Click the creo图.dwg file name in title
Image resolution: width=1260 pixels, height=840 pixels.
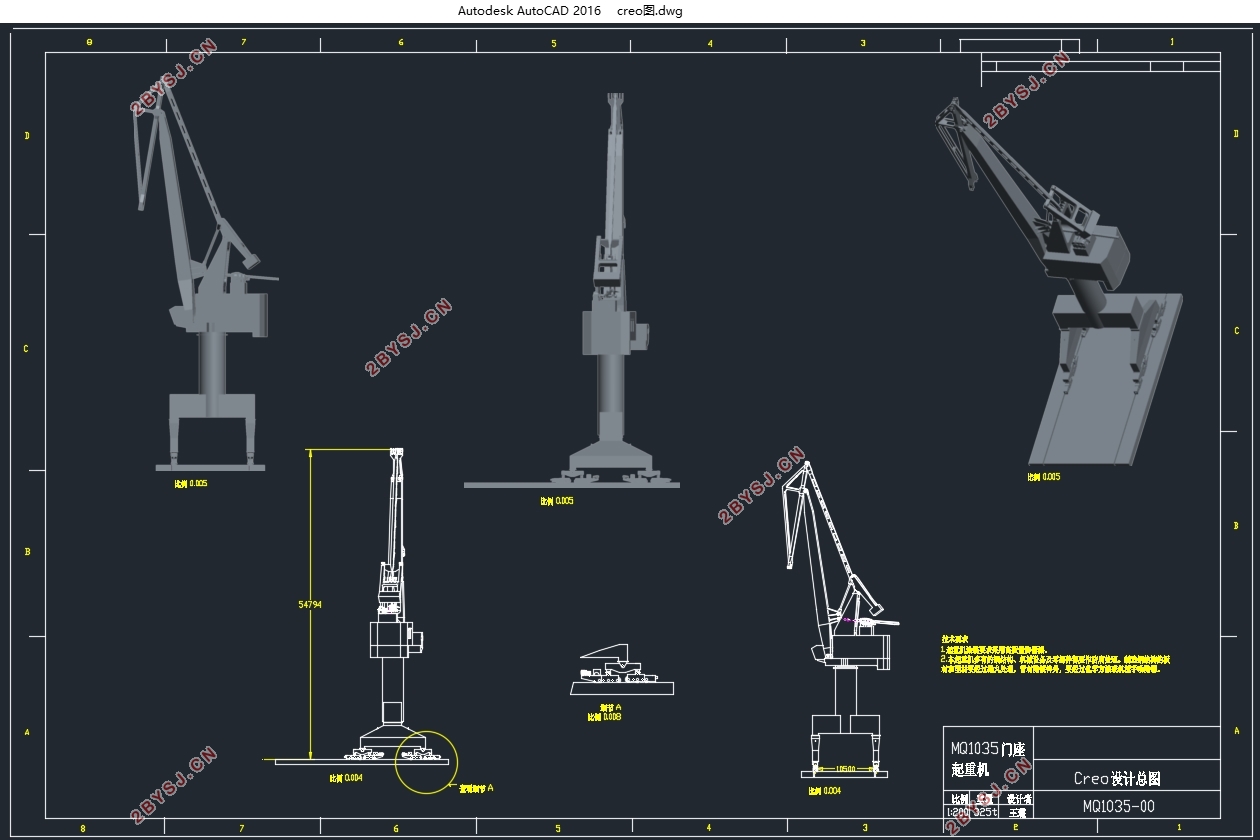pyautogui.click(x=650, y=11)
